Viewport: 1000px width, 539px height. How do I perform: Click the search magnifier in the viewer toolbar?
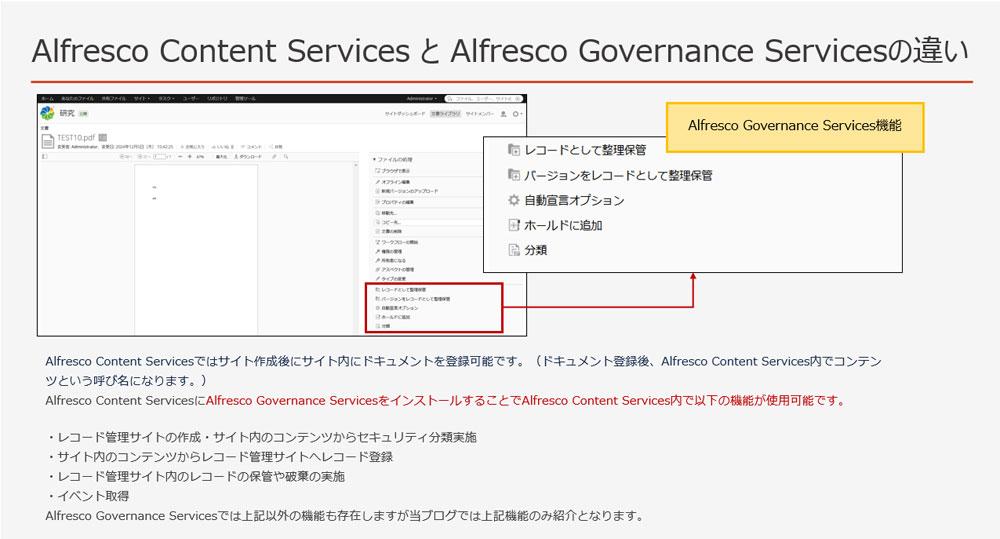(x=286, y=156)
